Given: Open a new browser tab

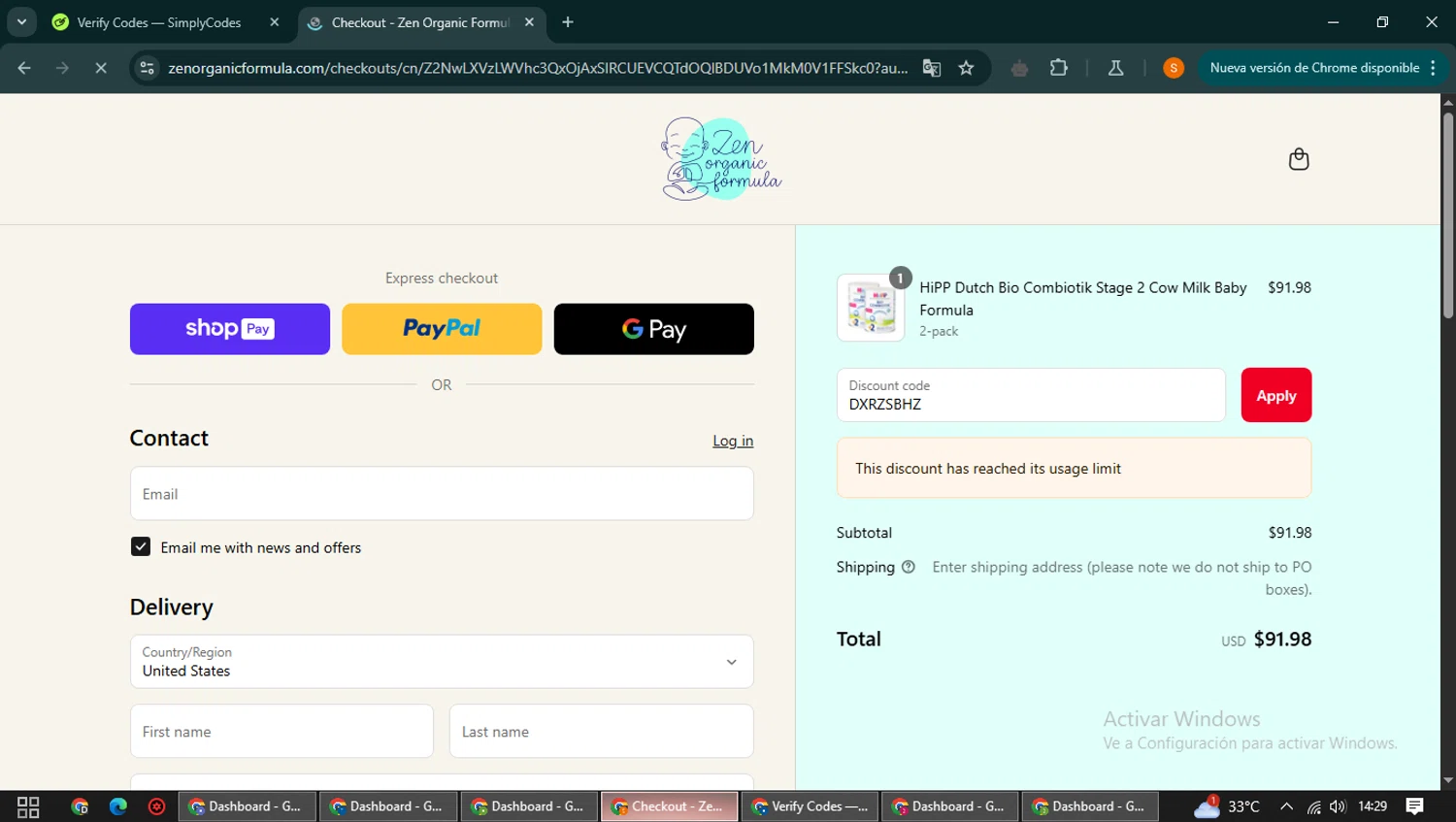Looking at the screenshot, I should (568, 22).
